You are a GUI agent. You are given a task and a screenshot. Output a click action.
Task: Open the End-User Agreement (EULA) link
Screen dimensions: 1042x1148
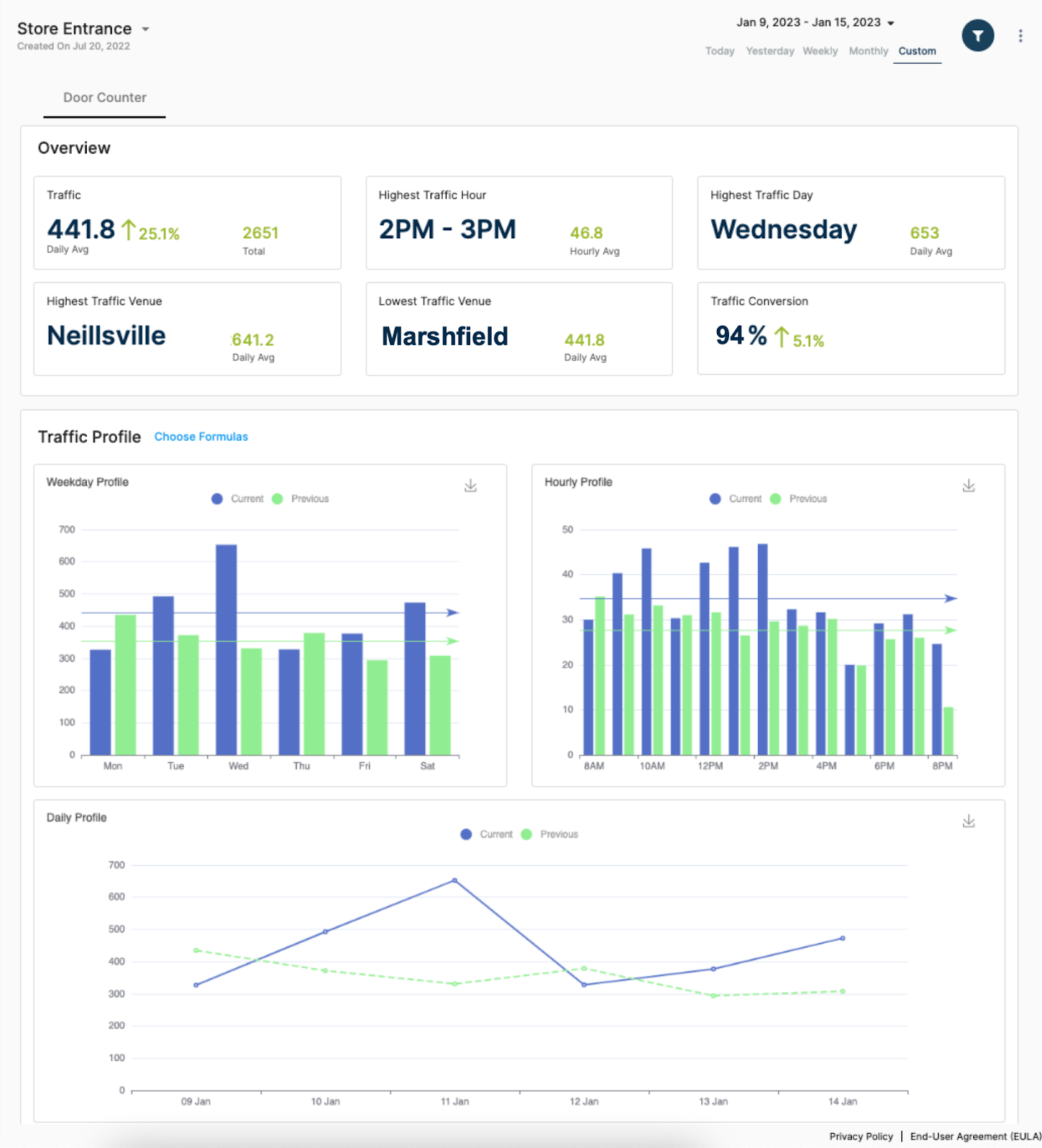[x=975, y=1137]
